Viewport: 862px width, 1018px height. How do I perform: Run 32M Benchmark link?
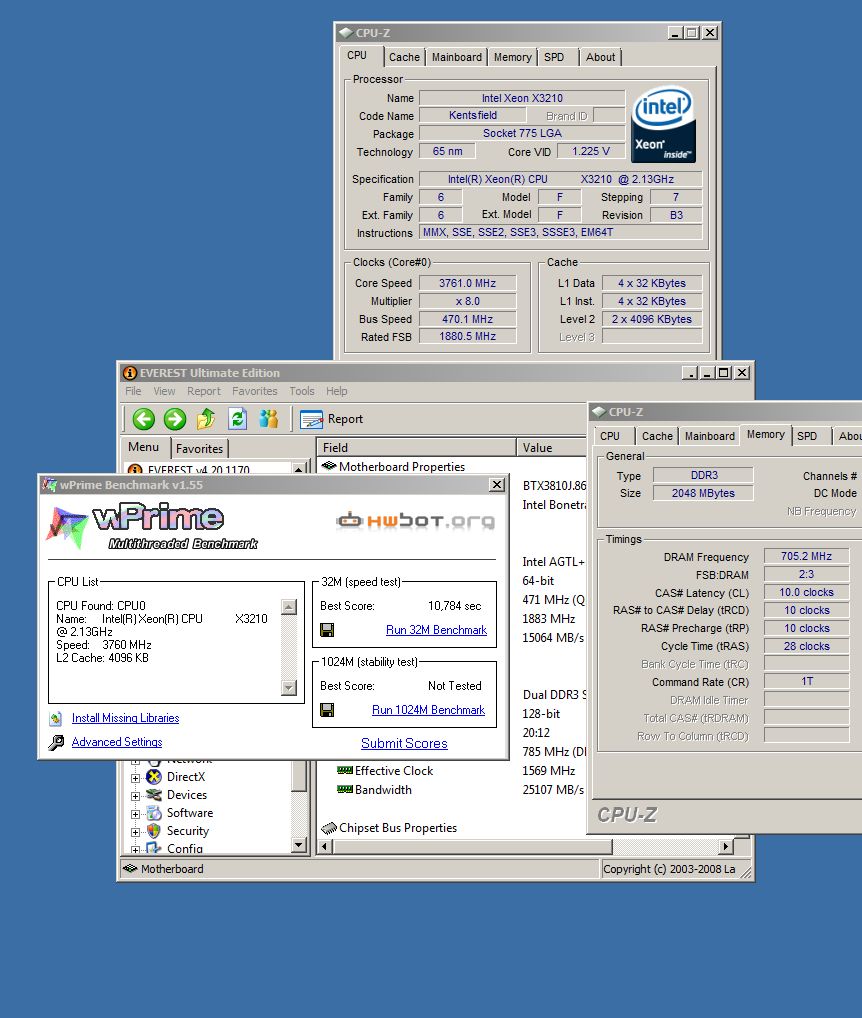pyautogui.click(x=436, y=630)
